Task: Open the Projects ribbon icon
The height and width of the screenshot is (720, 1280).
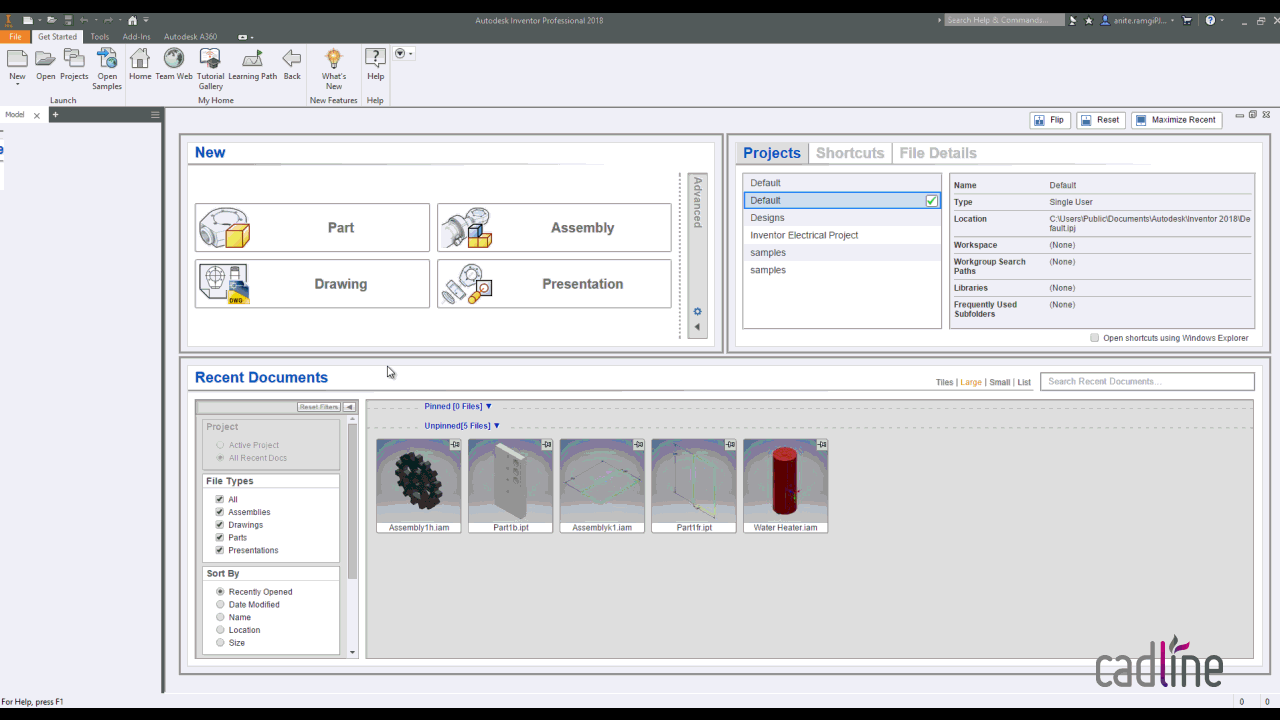Action: pos(74,59)
